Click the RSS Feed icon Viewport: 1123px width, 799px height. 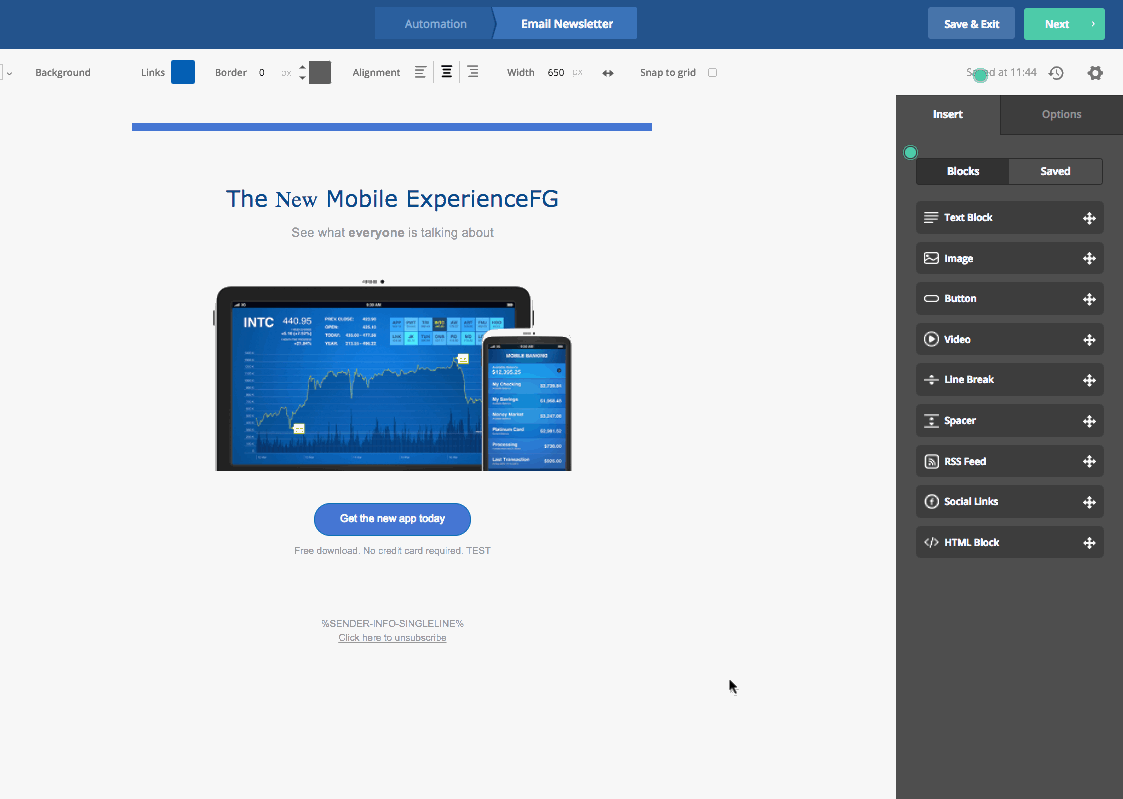click(931, 462)
